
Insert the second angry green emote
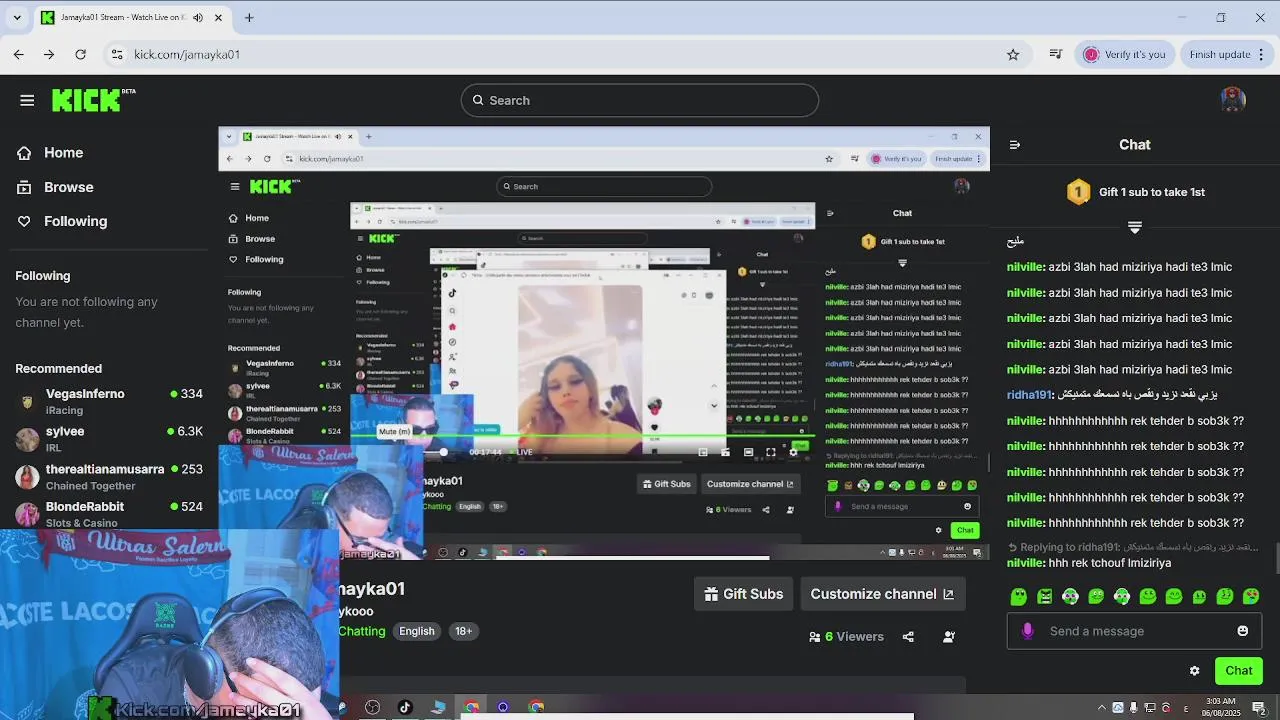[x=1045, y=597]
